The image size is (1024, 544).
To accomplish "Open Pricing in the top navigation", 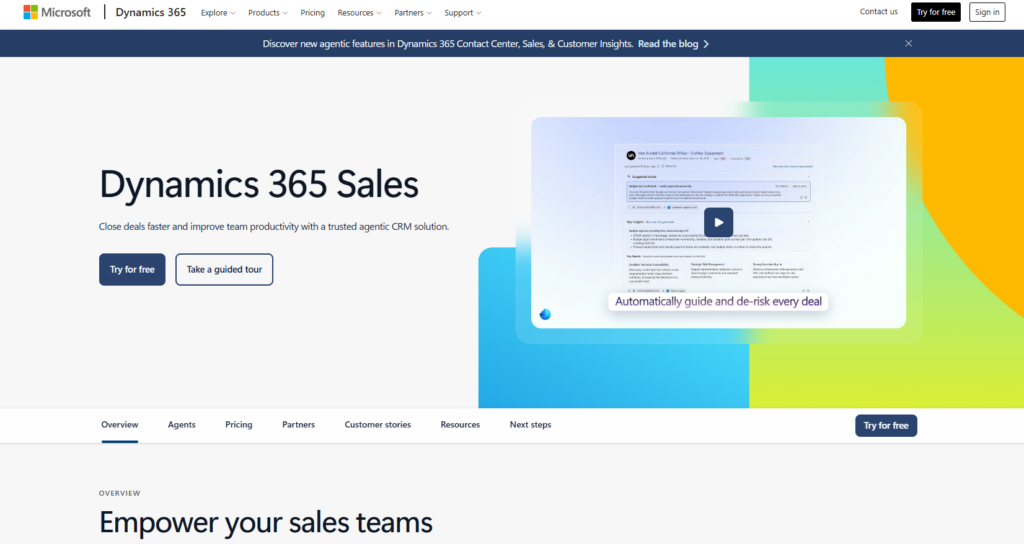I will pyautogui.click(x=312, y=13).
